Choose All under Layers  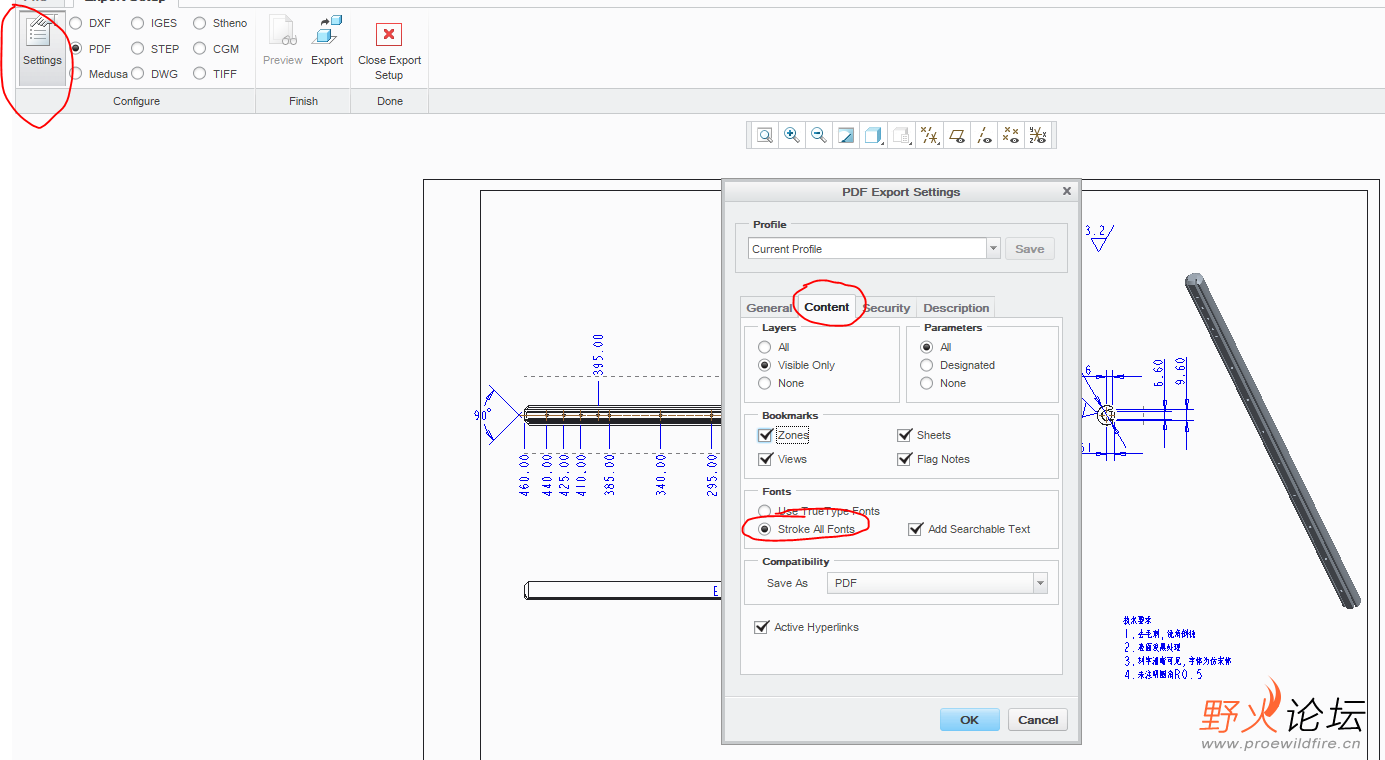click(765, 347)
